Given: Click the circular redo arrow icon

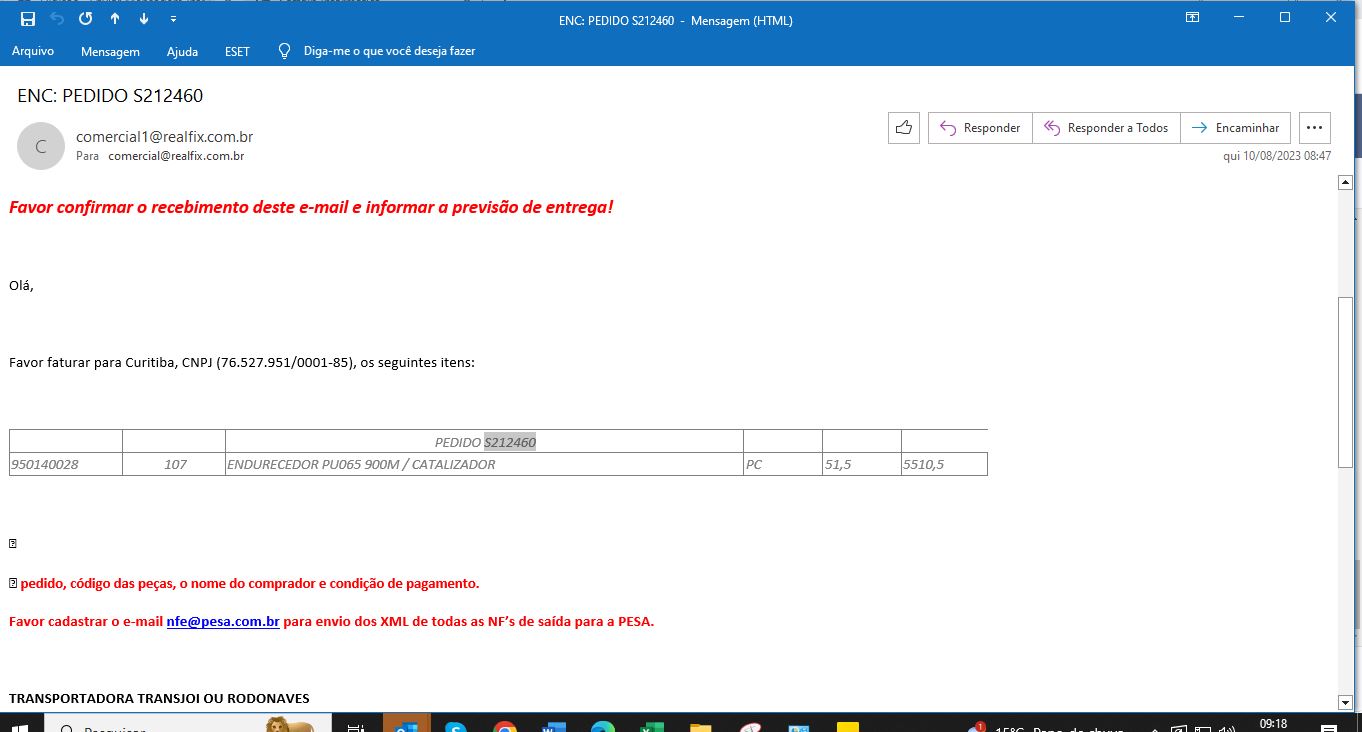Looking at the screenshot, I should [86, 19].
